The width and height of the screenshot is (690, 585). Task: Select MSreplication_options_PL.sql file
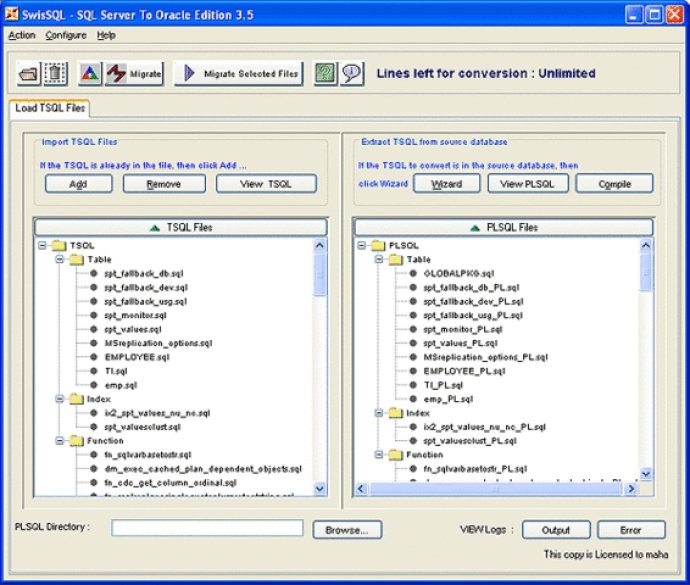485,357
